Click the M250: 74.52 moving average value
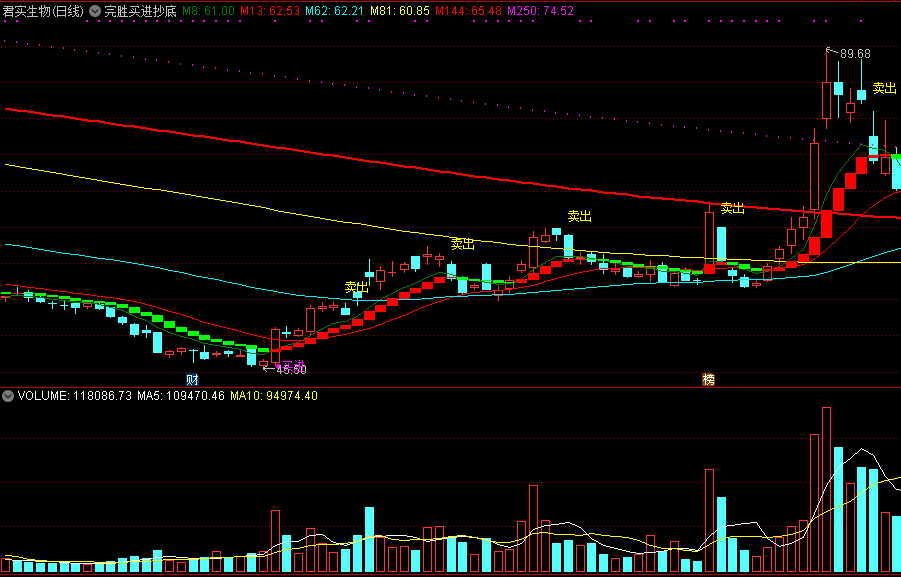The width and height of the screenshot is (901, 577). (x=540, y=11)
